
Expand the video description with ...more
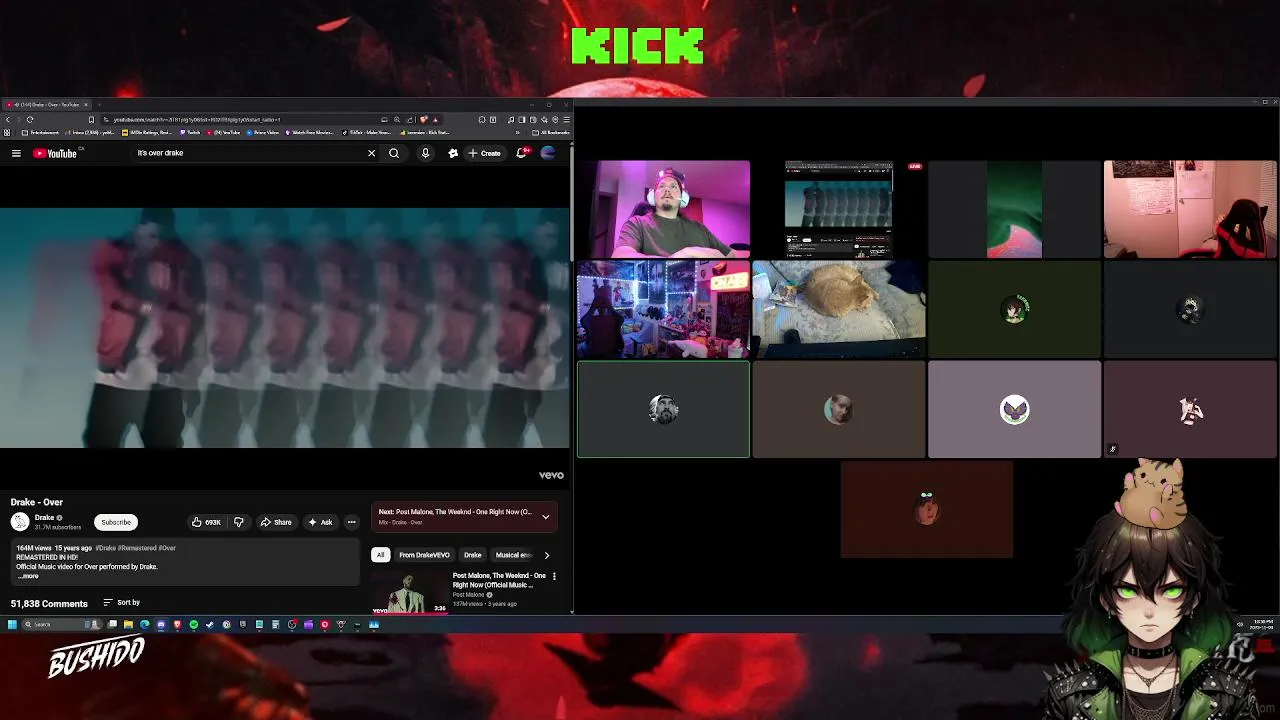28,576
